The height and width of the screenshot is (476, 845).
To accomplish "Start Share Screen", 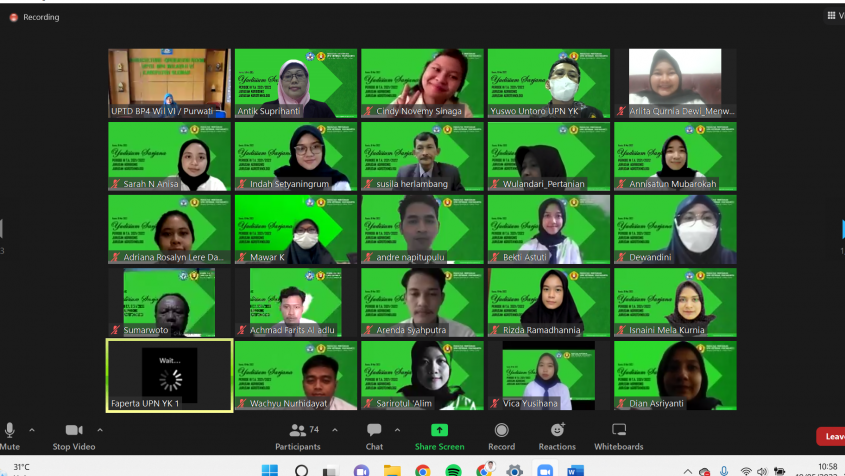I will (x=439, y=436).
